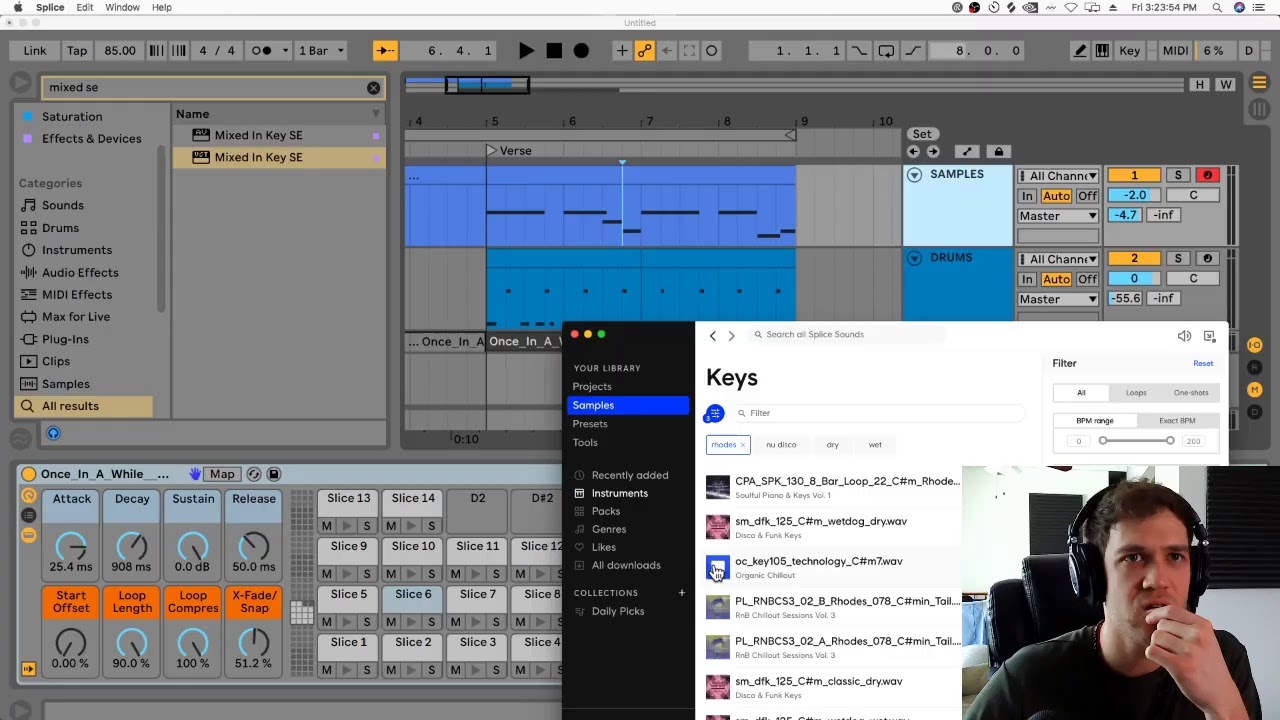This screenshot has width=1280, height=720.
Task: Open DRUMS All Channels input dropdown
Action: 1058,259
